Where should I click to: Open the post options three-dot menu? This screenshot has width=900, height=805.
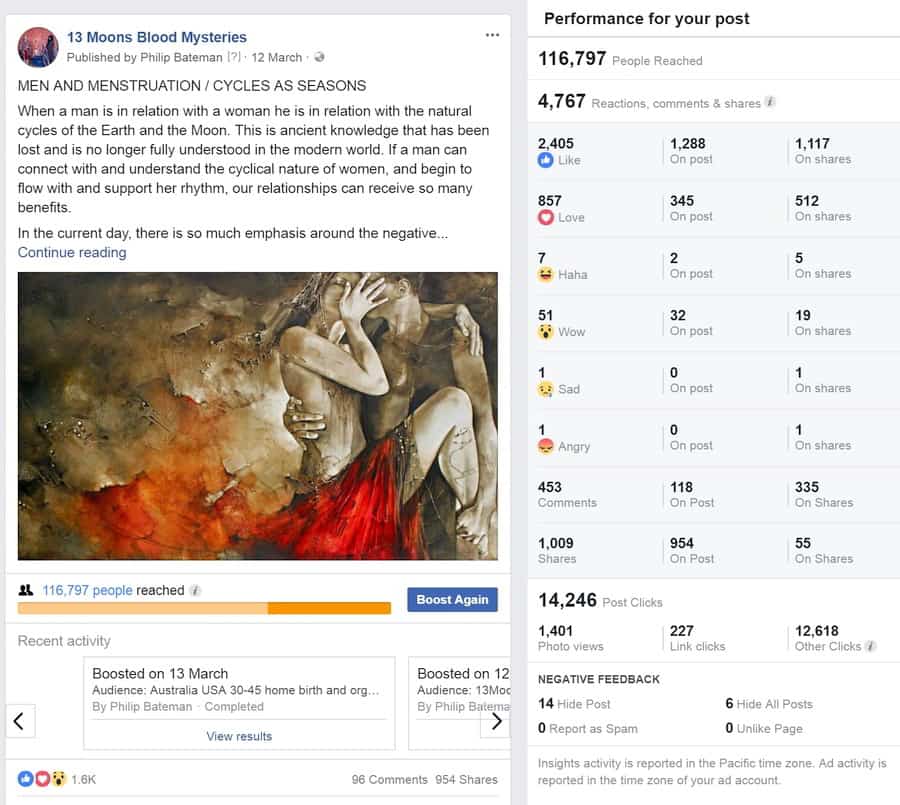492,35
